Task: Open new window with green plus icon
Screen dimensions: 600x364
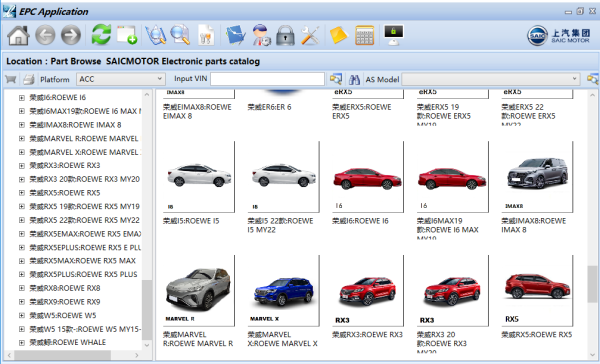Action: (x=127, y=35)
